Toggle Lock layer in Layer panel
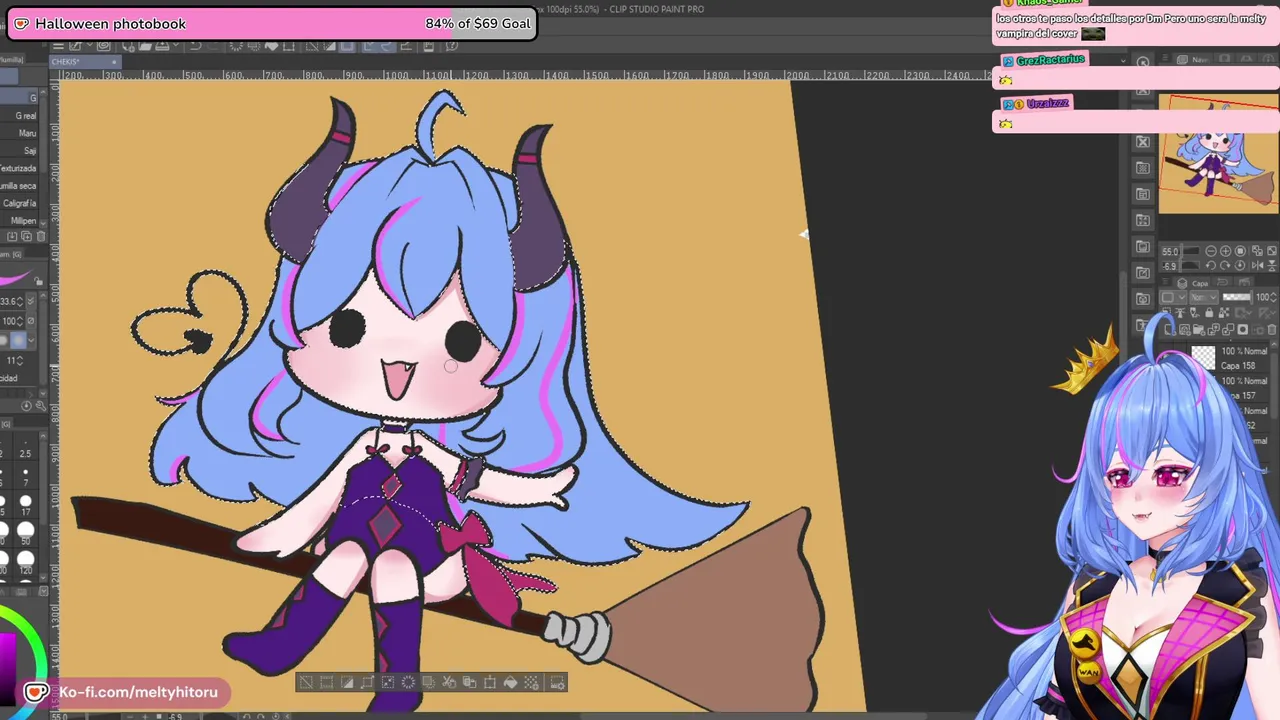The height and width of the screenshot is (720, 1280). point(1209,313)
